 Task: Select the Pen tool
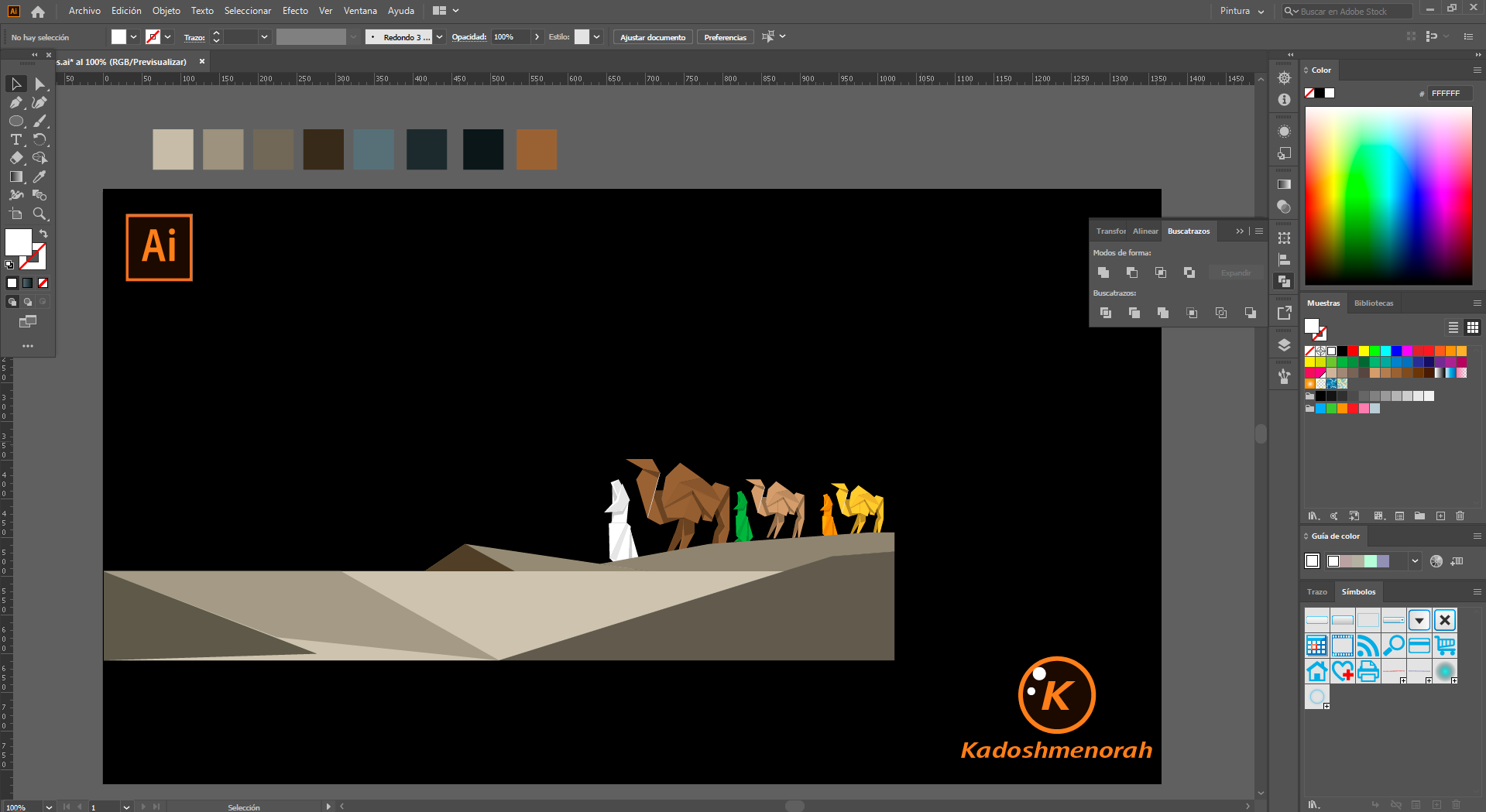[16, 102]
